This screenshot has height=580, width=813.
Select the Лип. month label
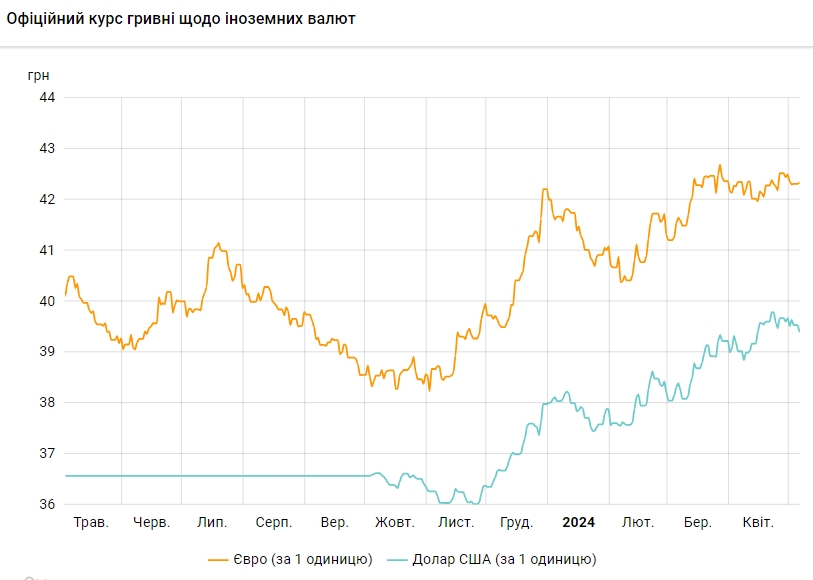point(212,522)
